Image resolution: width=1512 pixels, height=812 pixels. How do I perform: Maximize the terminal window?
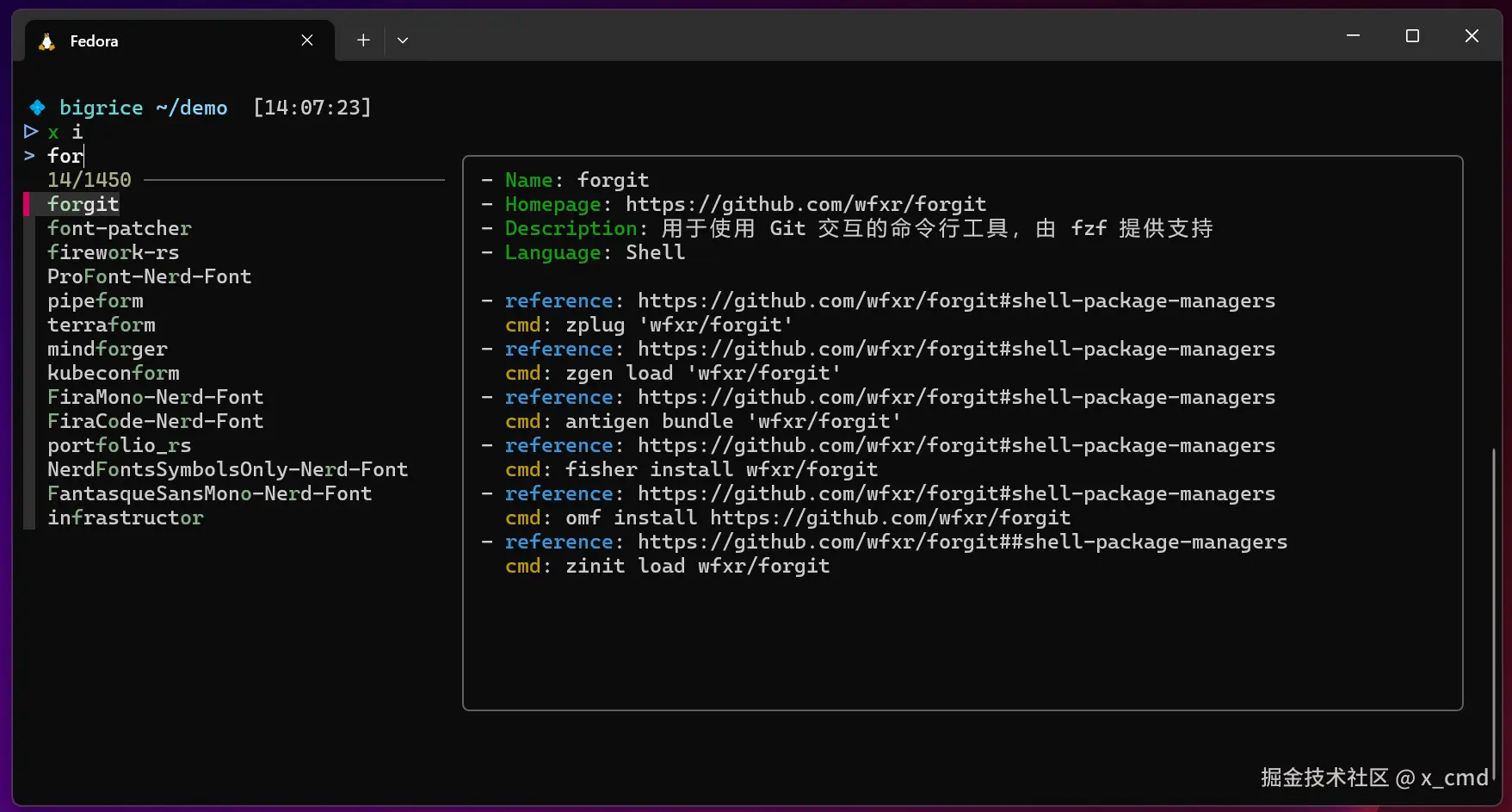1412,36
